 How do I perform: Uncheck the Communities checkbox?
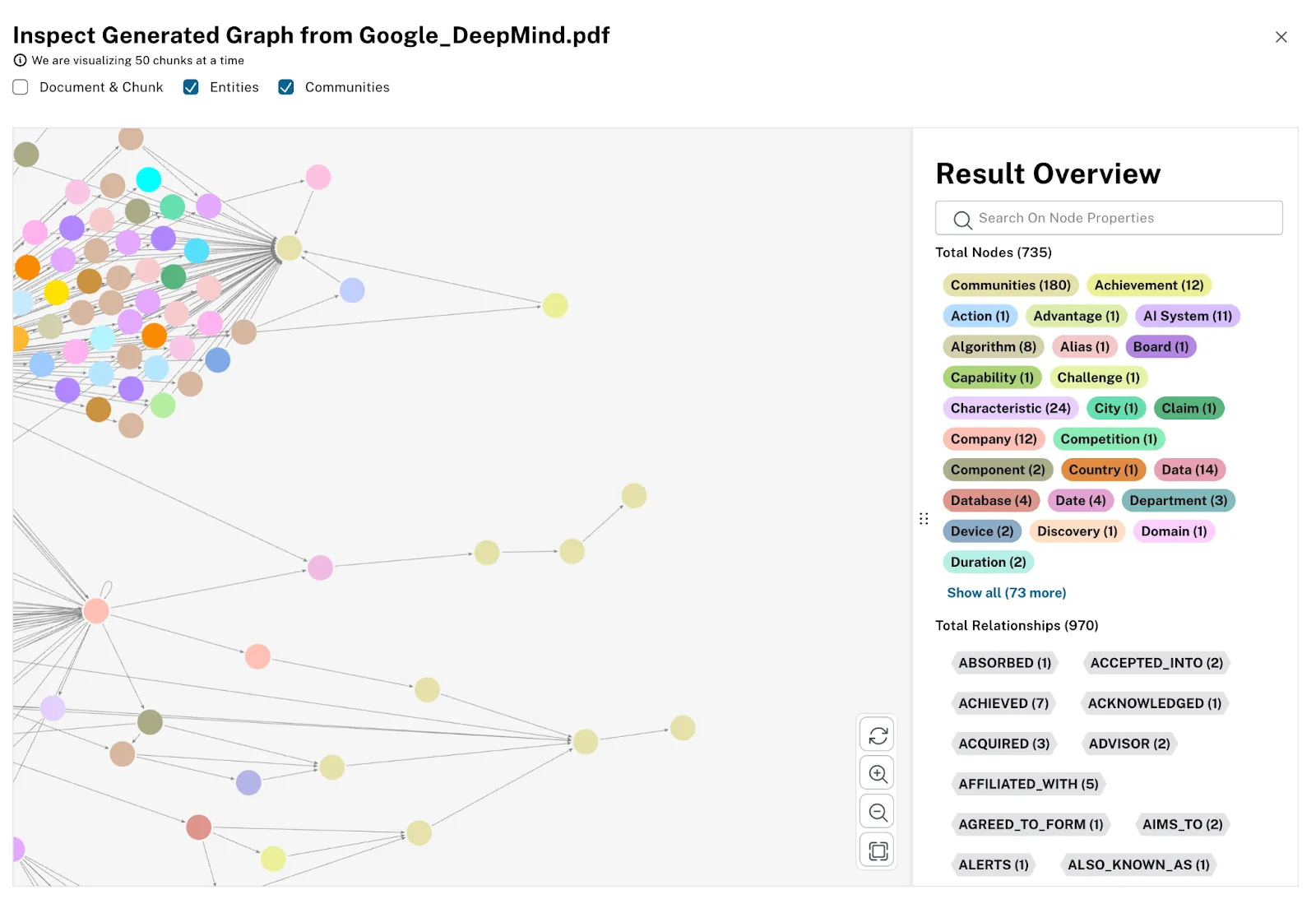(286, 87)
